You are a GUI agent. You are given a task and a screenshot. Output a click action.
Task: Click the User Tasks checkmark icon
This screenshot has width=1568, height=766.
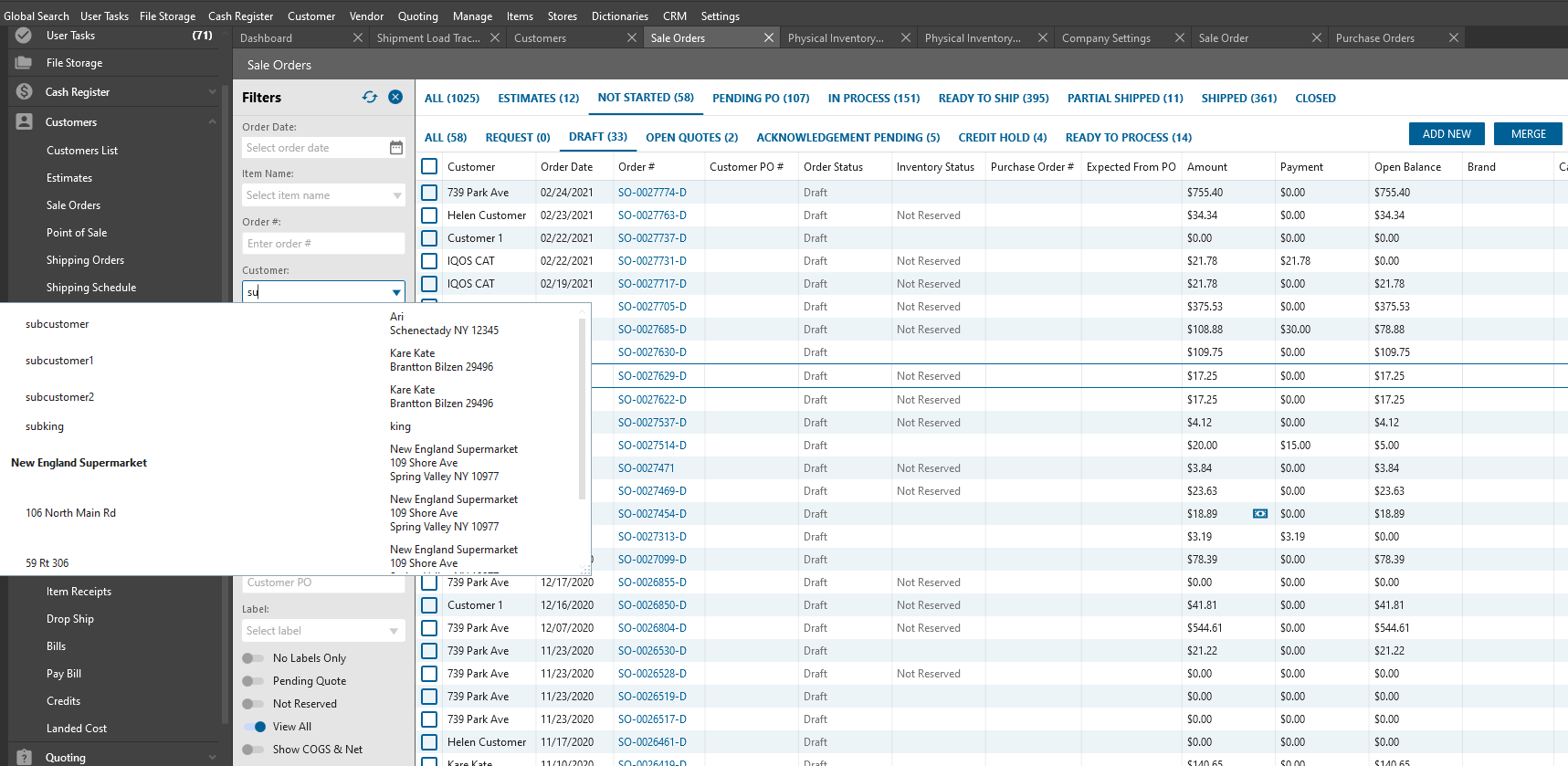pyautogui.click(x=24, y=36)
